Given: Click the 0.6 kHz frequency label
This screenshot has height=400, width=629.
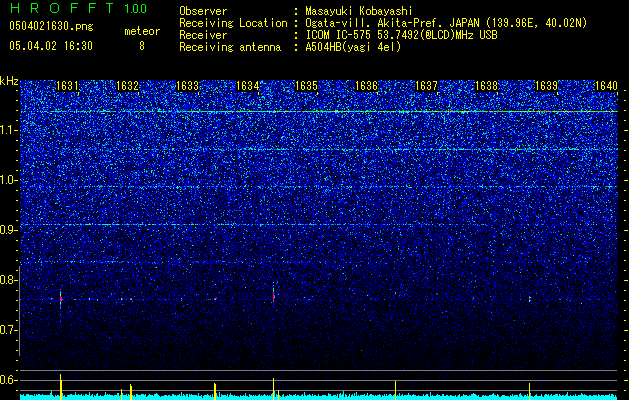Looking at the screenshot, I should (x=9, y=380).
